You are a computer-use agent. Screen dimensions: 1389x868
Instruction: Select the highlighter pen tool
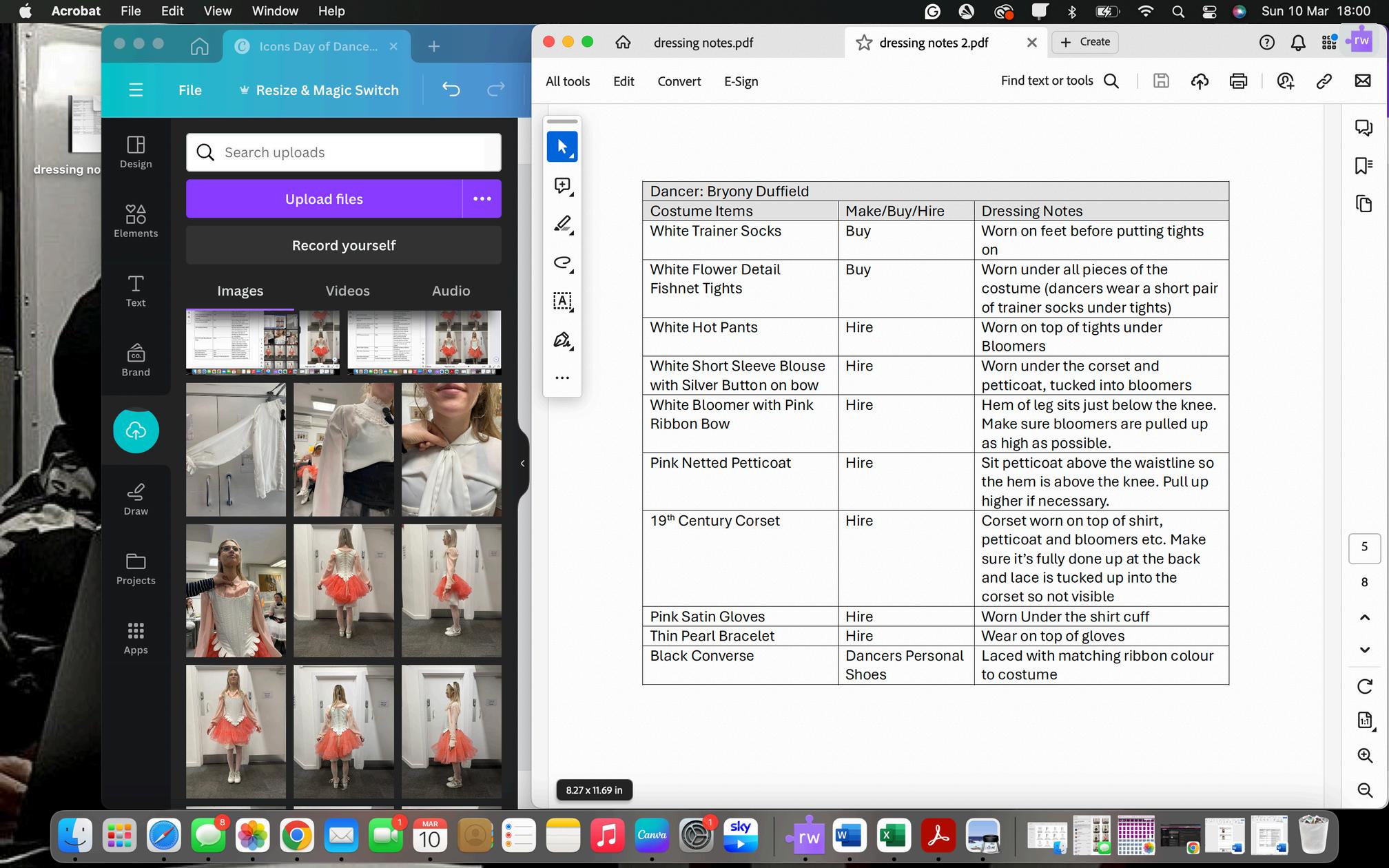pyautogui.click(x=562, y=224)
